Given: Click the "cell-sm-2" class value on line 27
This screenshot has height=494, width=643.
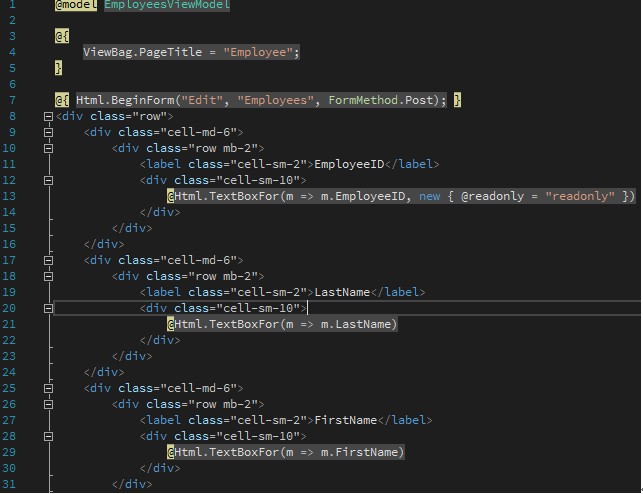Looking at the screenshot, I should (269, 420).
